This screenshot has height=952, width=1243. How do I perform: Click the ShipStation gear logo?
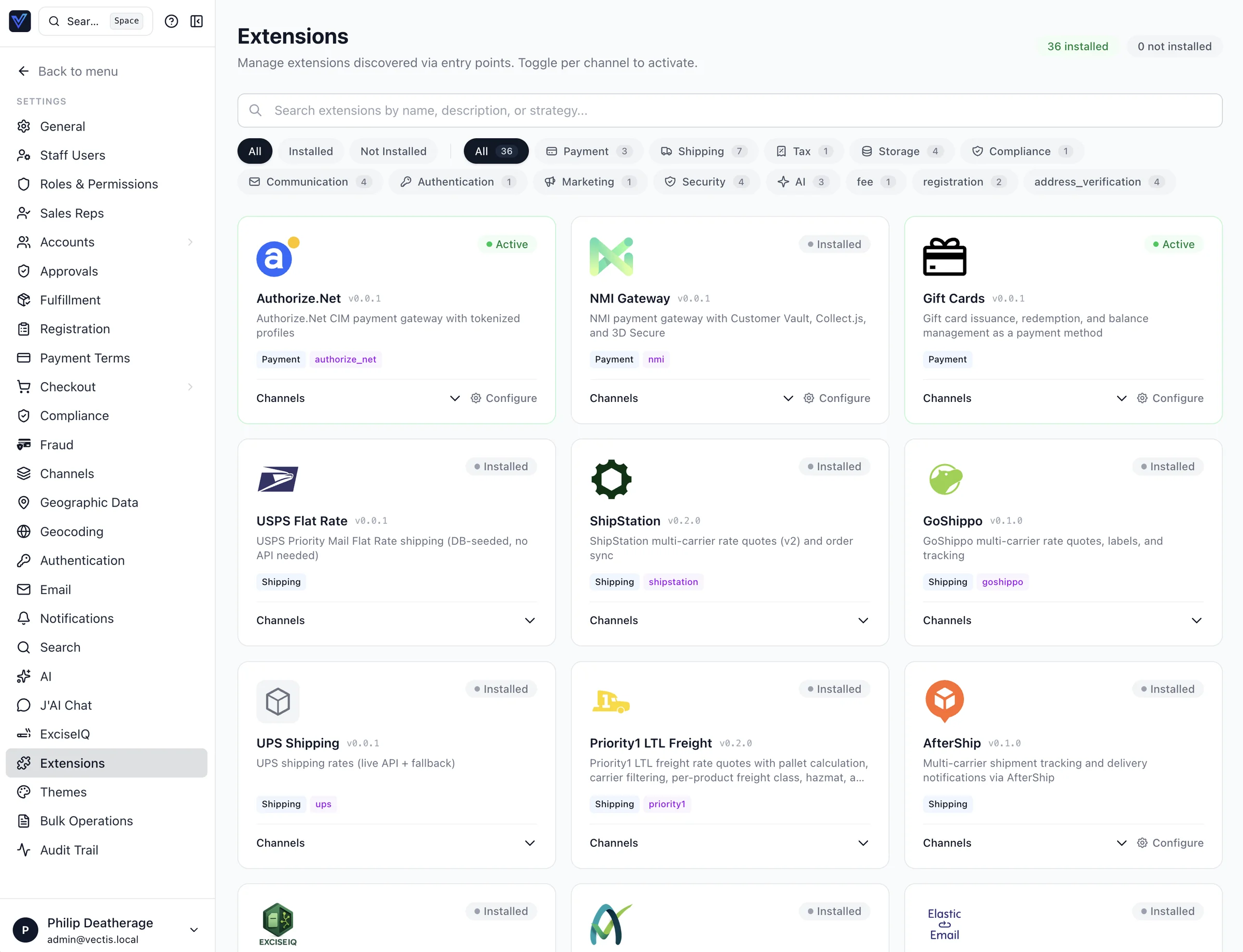click(611, 480)
